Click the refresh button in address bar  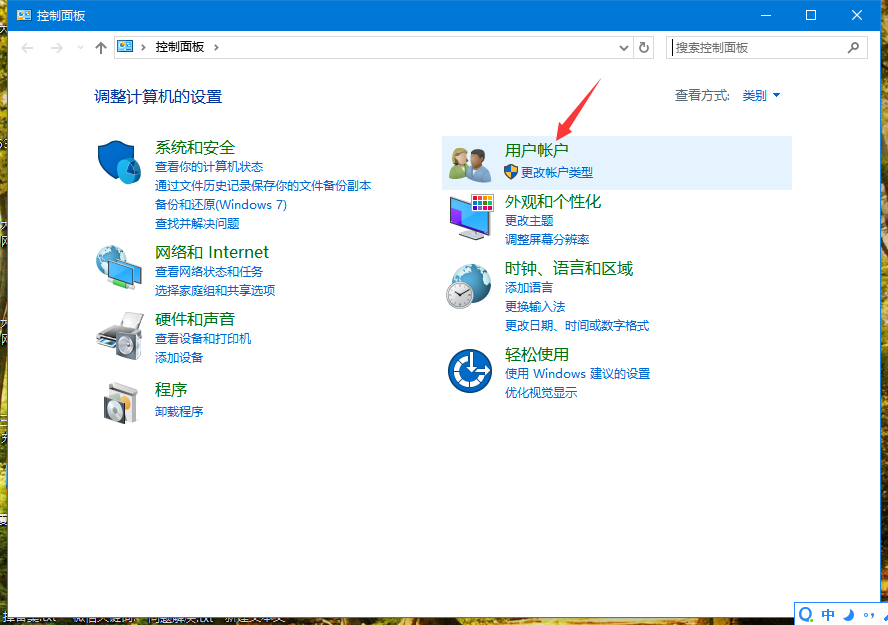[643, 47]
